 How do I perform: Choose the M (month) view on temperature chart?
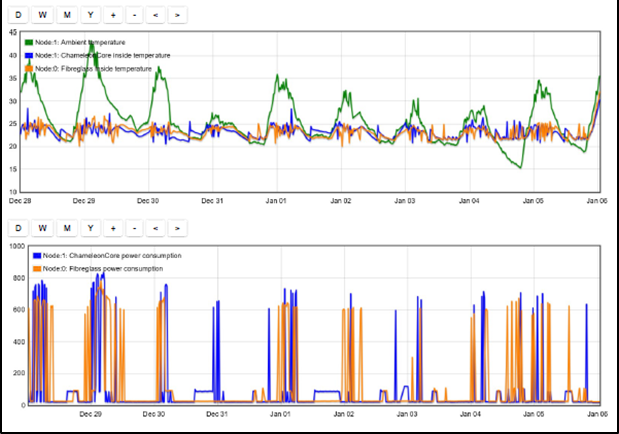pyautogui.click(x=67, y=15)
